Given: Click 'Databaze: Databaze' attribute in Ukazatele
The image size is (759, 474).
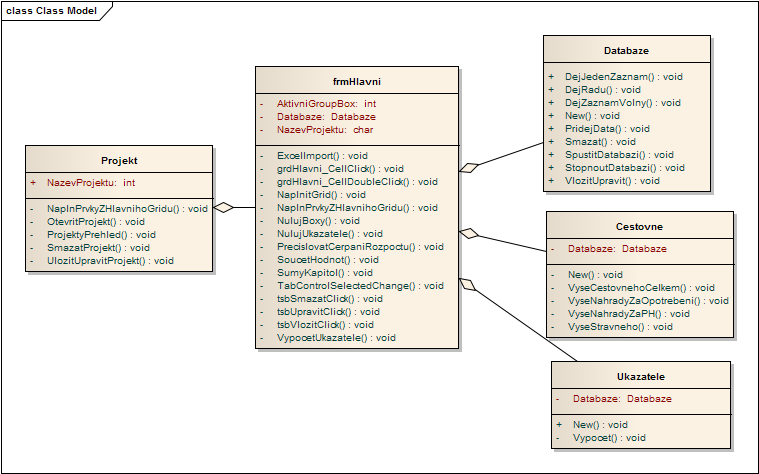Looking at the screenshot, I should click(x=622, y=399).
